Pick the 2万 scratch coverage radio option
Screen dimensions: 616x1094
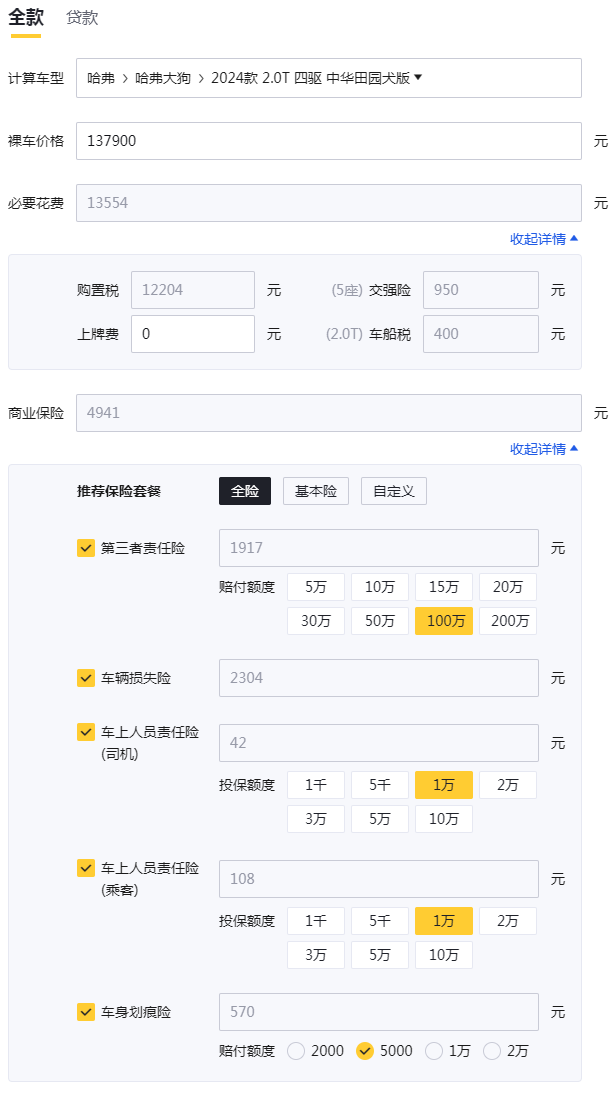(492, 1051)
